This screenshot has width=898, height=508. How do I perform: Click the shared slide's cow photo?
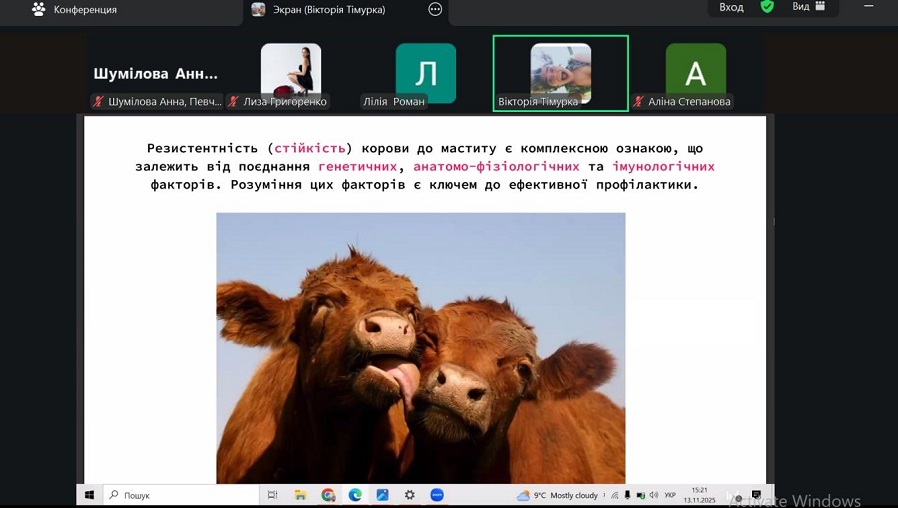pyautogui.click(x=420, y=348)
